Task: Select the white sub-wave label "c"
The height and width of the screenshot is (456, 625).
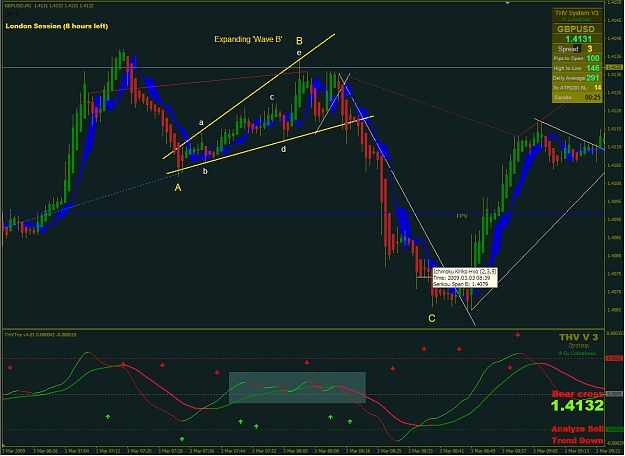Action: coord(272,97)
